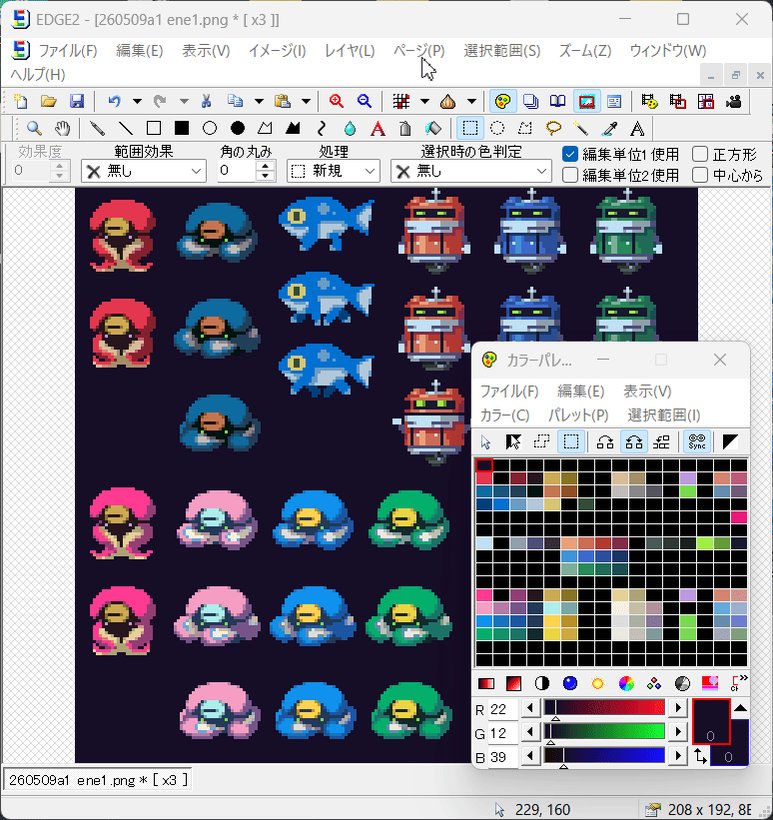Toggle the palette two-way swap mode button
Screen dimensions: 773x820
(634, 442)
